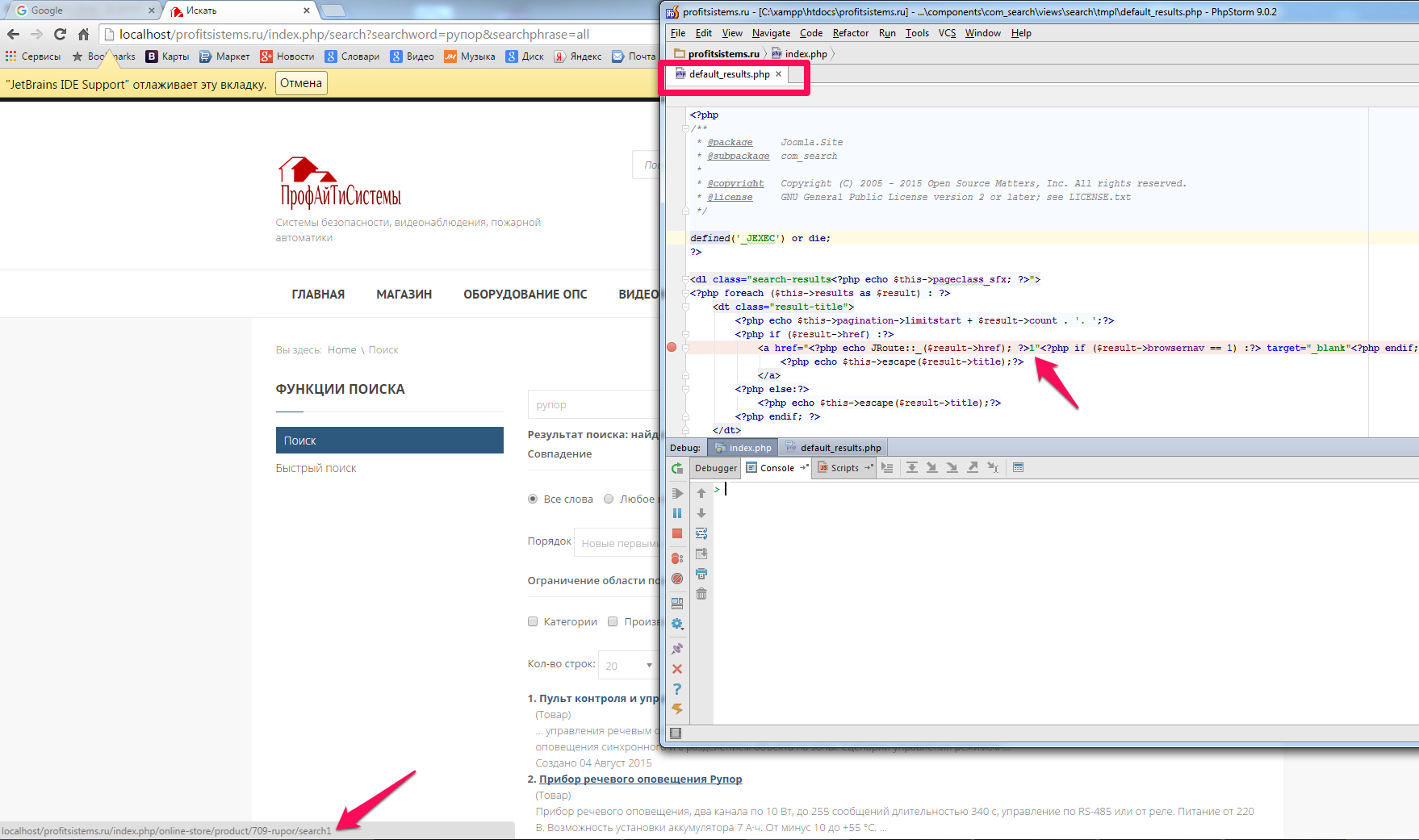Click the Step Over toolbar icon
Screen dimensions: 1419x840
click(912, 468)
